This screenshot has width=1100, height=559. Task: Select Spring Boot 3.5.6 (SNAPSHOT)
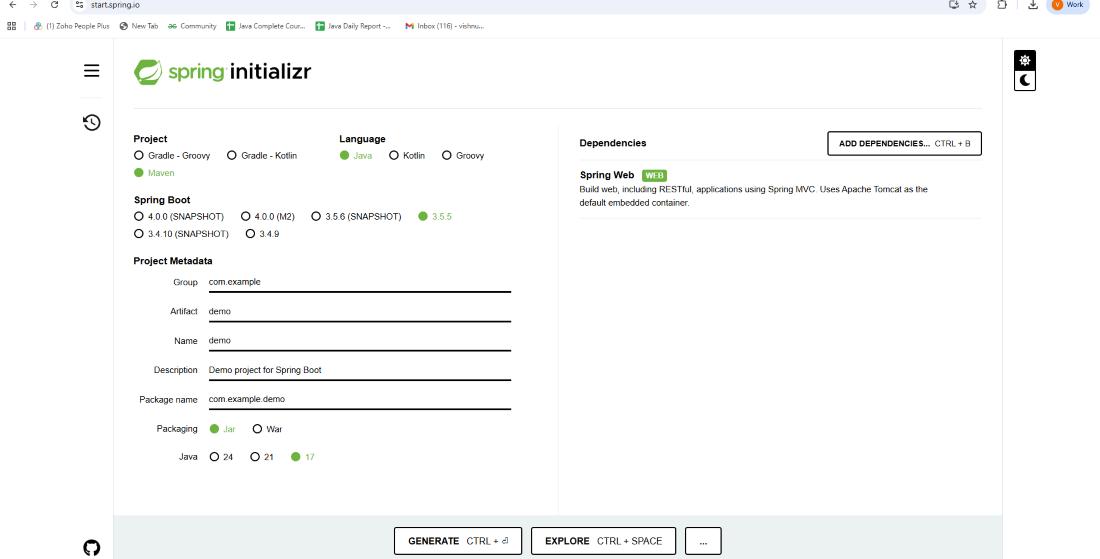tap(356, 217)
